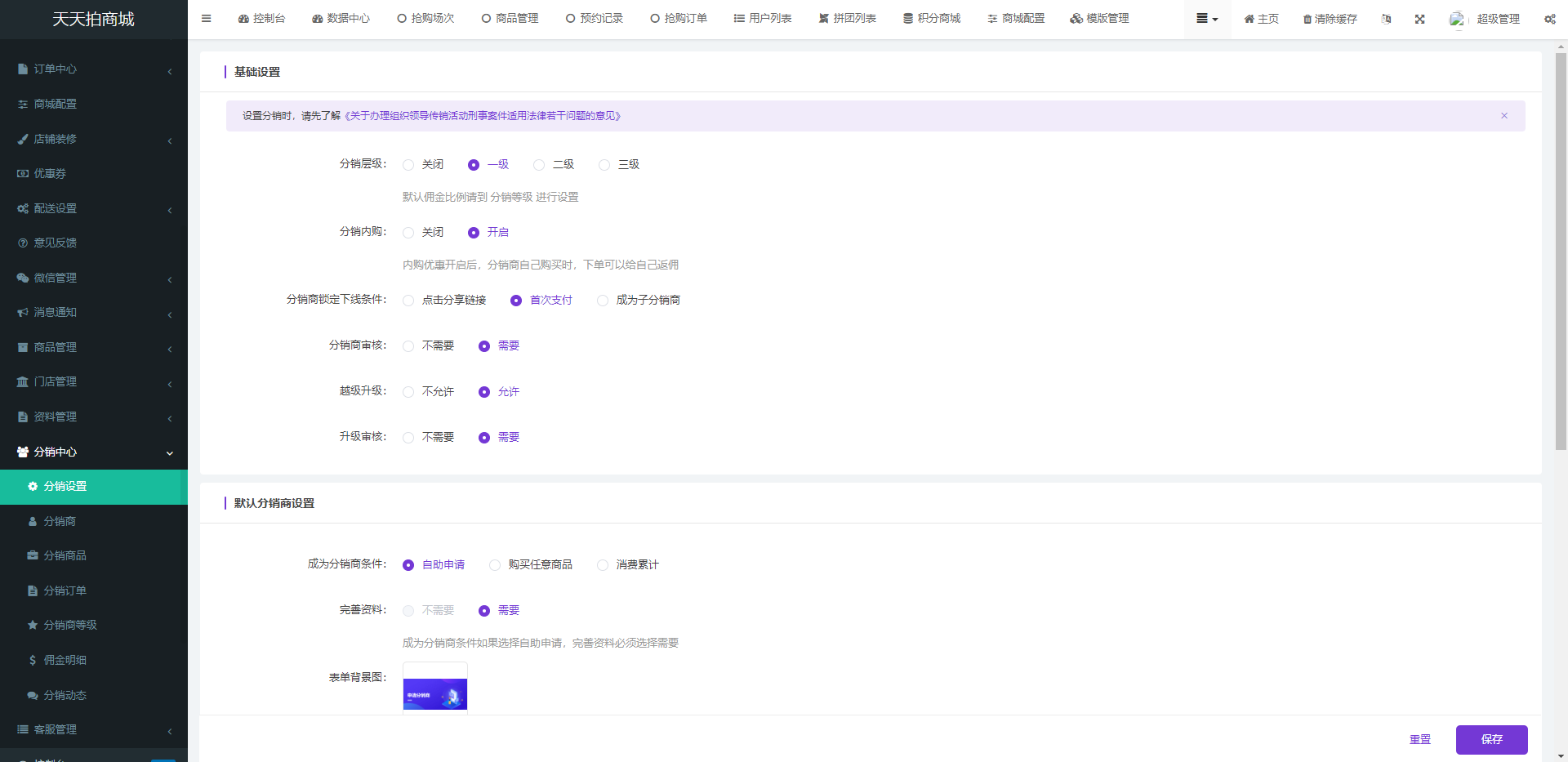Click the form background image thumbnail

435,693
